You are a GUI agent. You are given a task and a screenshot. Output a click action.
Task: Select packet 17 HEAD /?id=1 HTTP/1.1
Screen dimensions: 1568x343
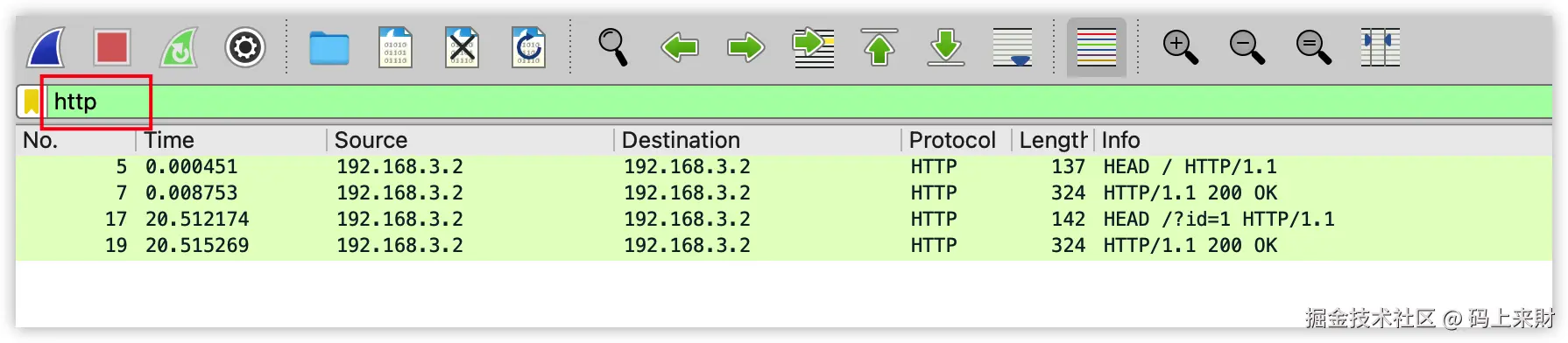pos(784,219)
